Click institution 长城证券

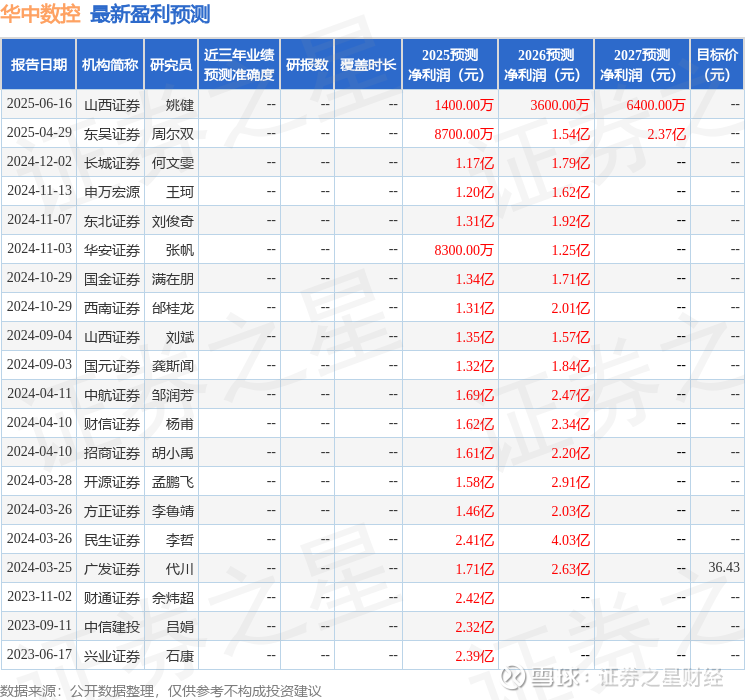(112, 163)
